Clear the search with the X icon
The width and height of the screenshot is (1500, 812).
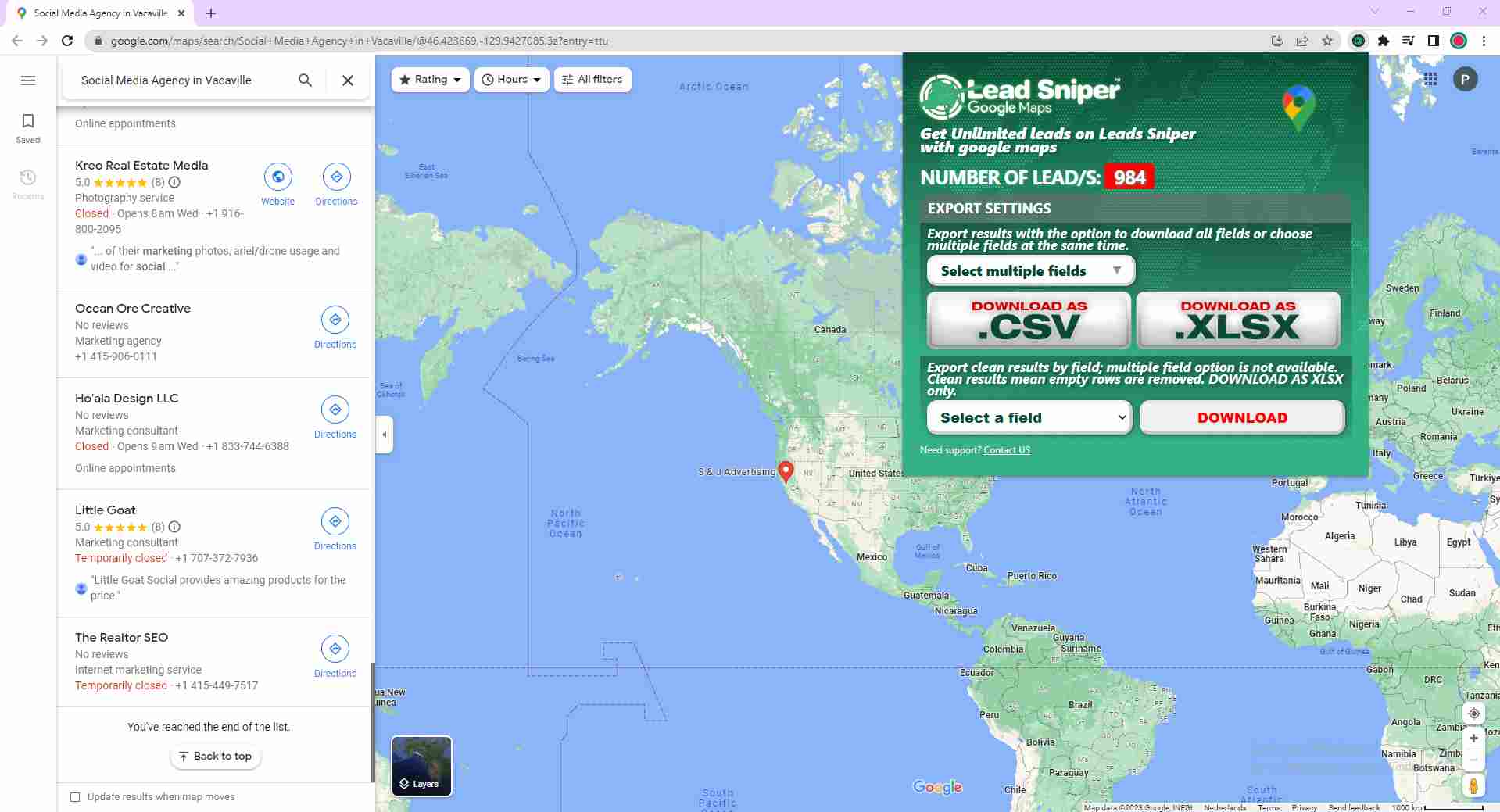tap(348, 80)
